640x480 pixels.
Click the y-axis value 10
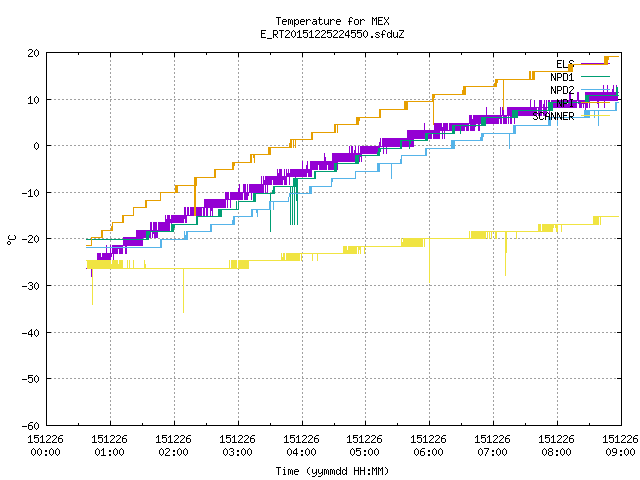pyautogui.click(x=33, y=100)
